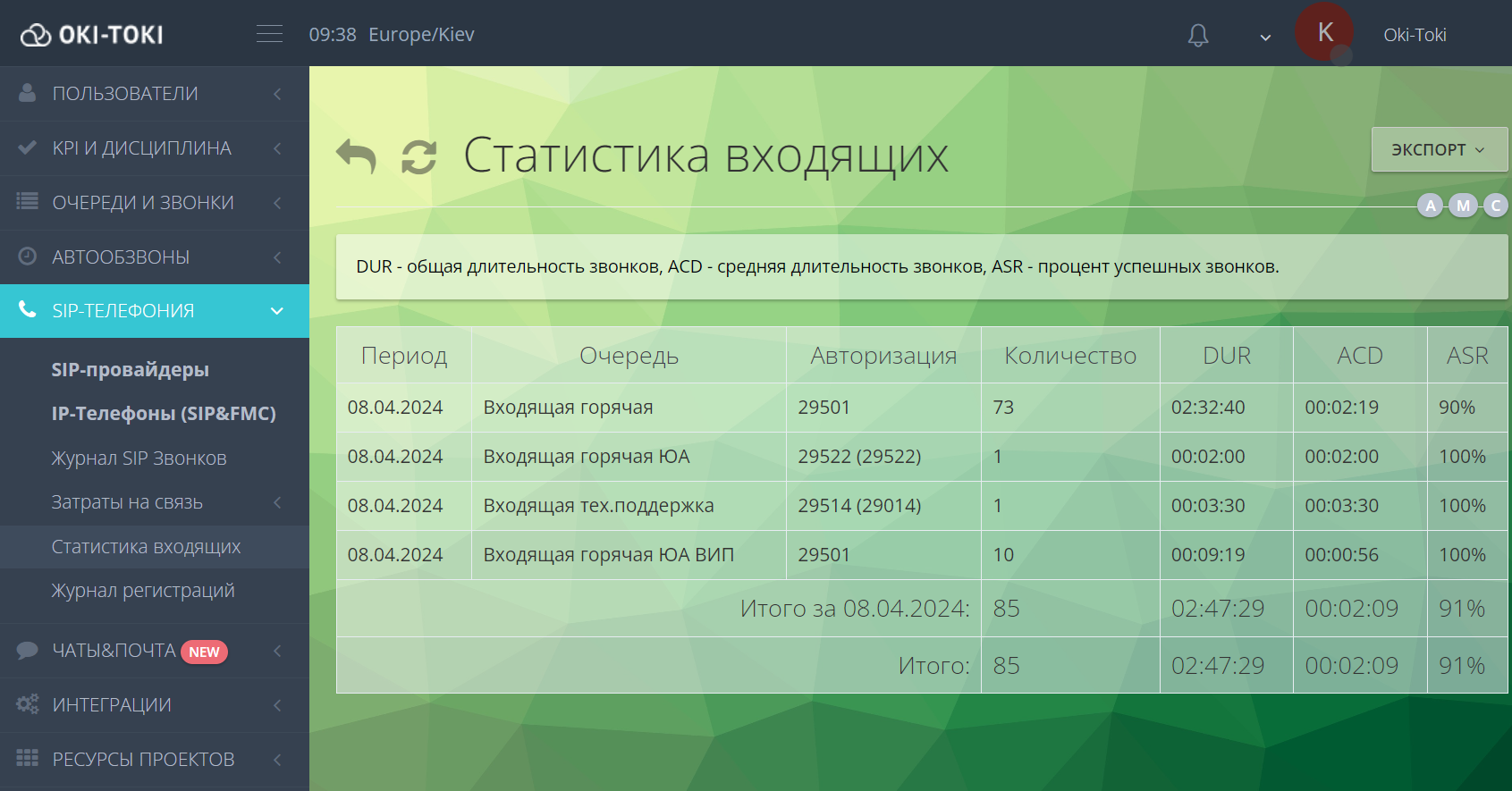The width and height of the screenshot is (1512, 791).
Task: Open the ЧАТЫ&ПОЧТА menu
Action: pyautogui.click(x=114, y=651)
